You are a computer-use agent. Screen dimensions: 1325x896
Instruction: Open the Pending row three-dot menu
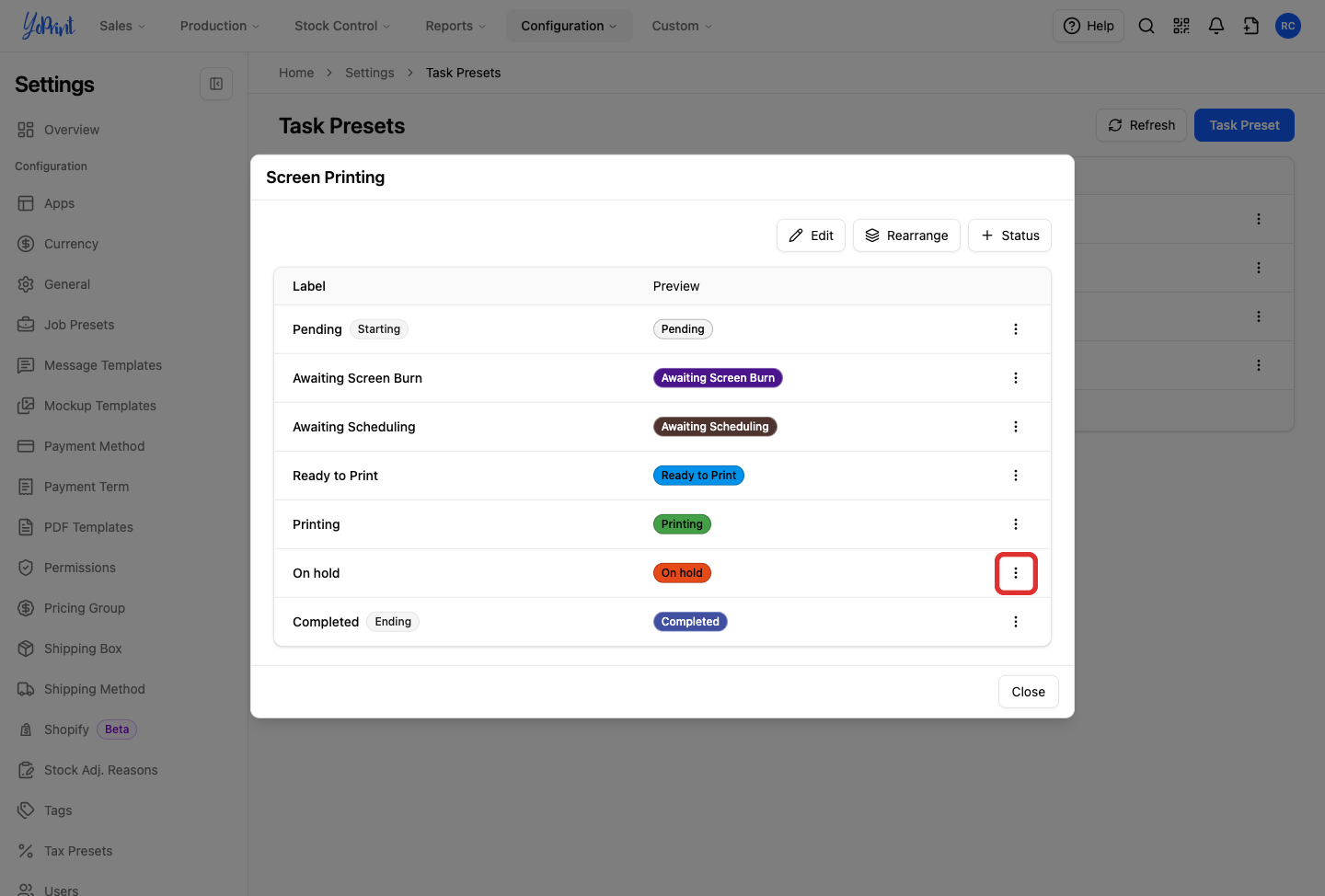click(1016, 329)
